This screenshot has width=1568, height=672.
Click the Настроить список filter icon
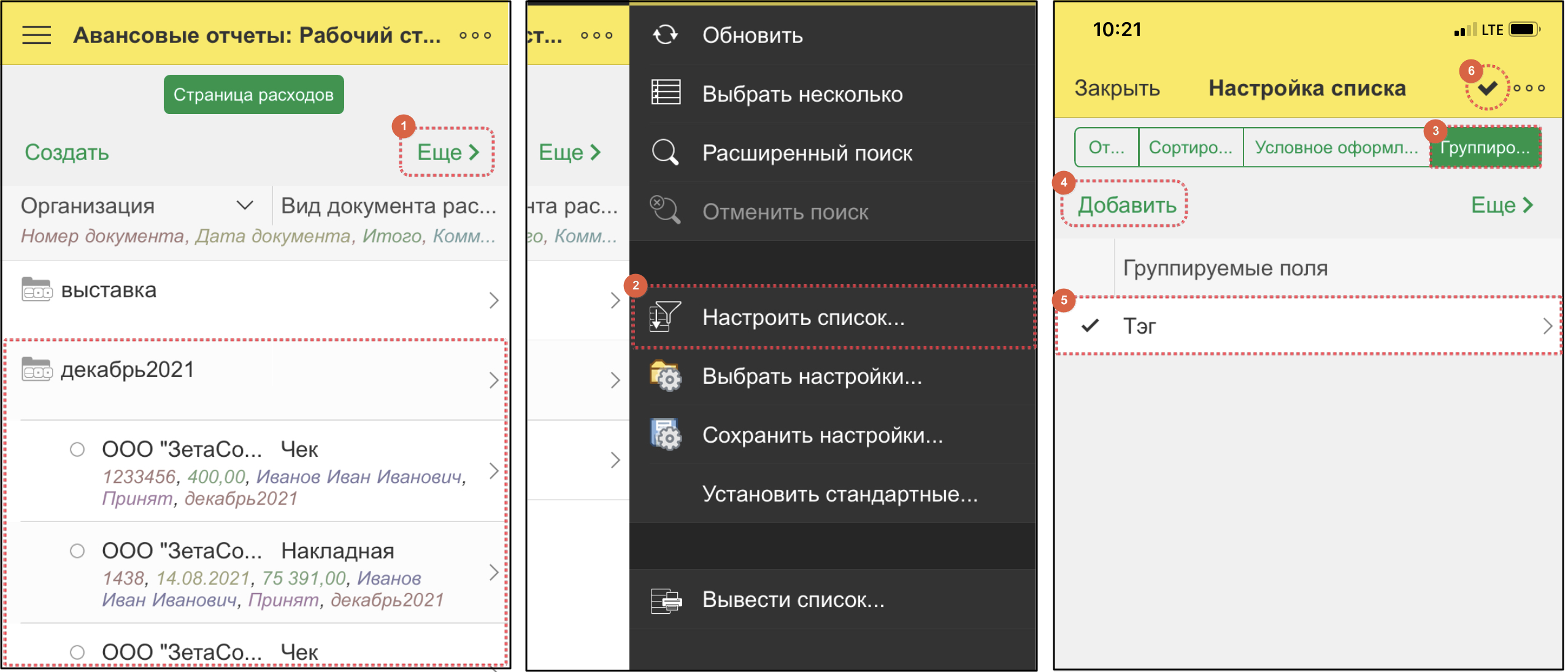(x=665, y=316)
